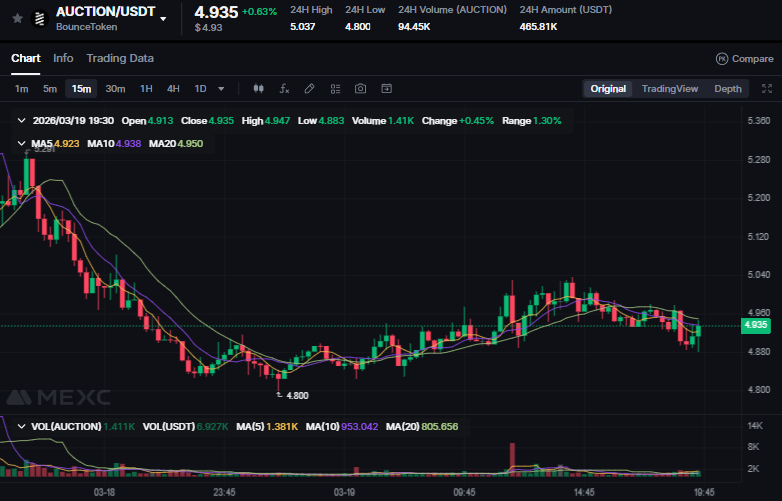Image resolution: width=782 pixels, height=501 pixels.
Task: Click the VOL(USDT) 6.927K legend
Action: tap(186, 427)
